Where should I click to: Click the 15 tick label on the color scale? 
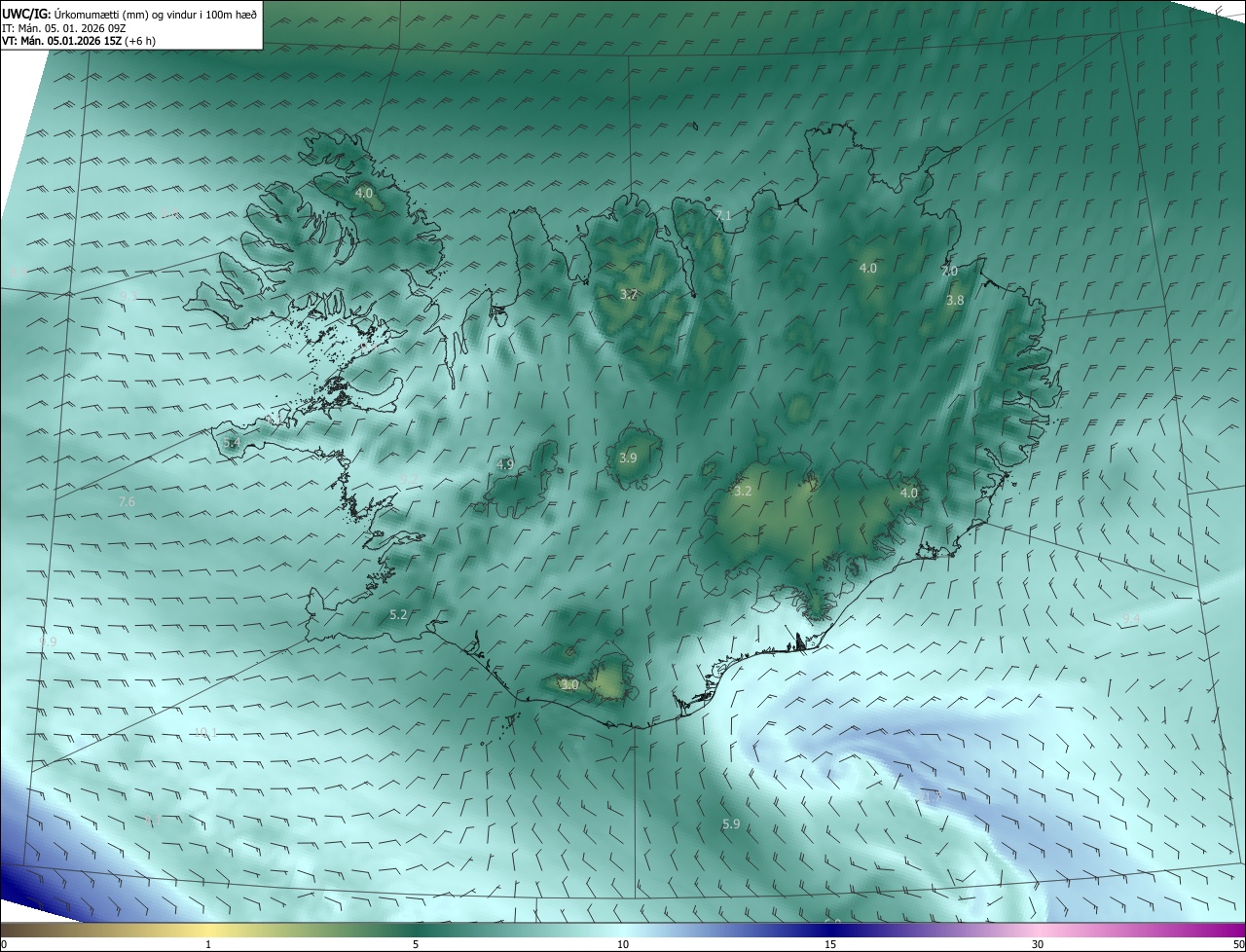pyautogui.click(x=830, y=944)
